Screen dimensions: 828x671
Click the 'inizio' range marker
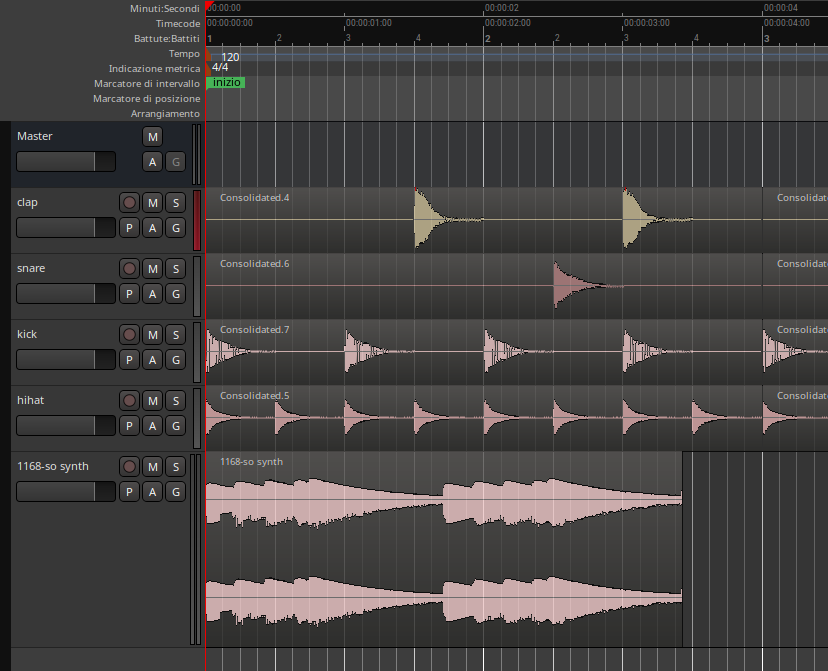click(x=226, y=83)
